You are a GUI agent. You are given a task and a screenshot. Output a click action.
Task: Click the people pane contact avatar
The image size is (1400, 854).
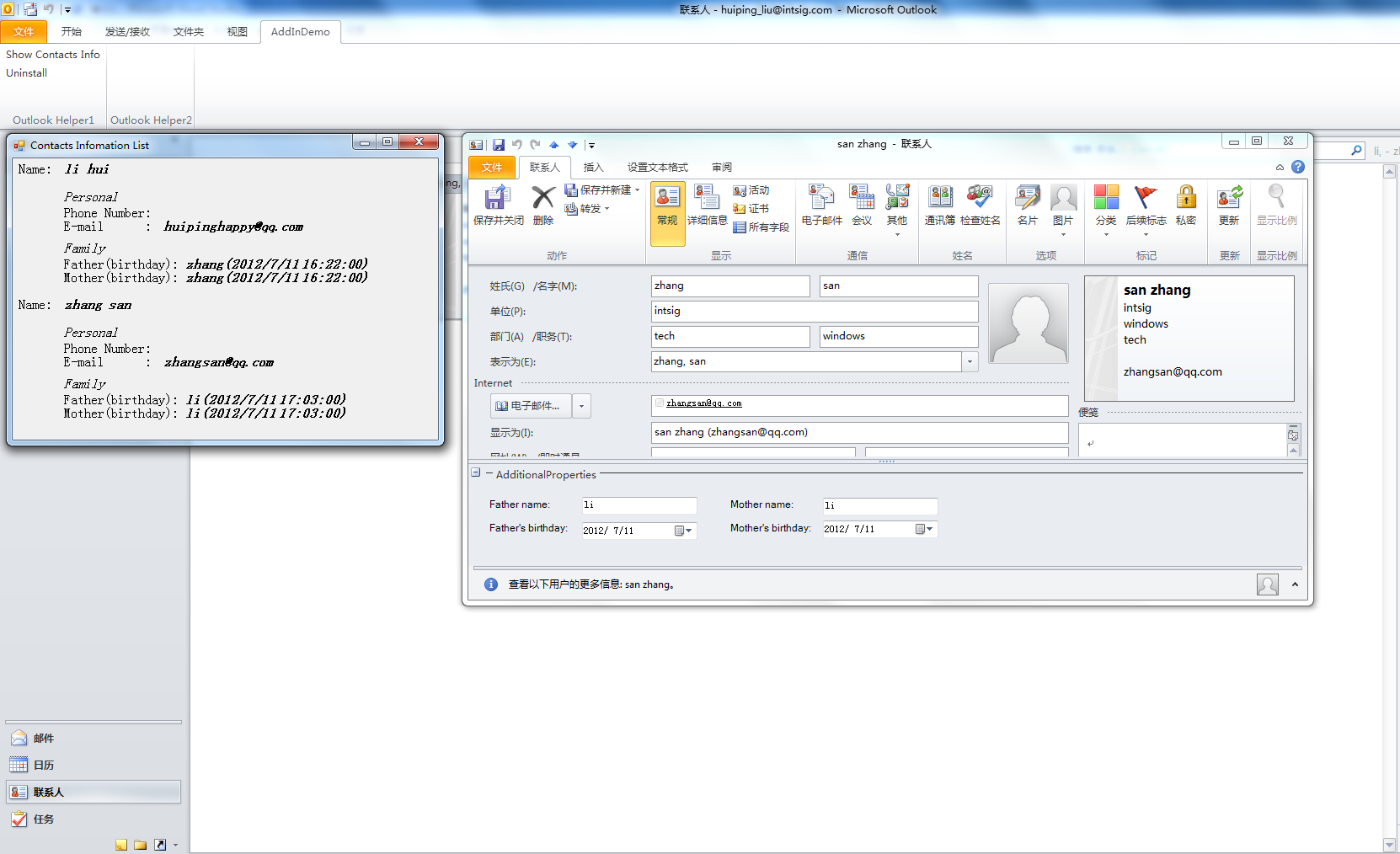tap(1267, 584)
